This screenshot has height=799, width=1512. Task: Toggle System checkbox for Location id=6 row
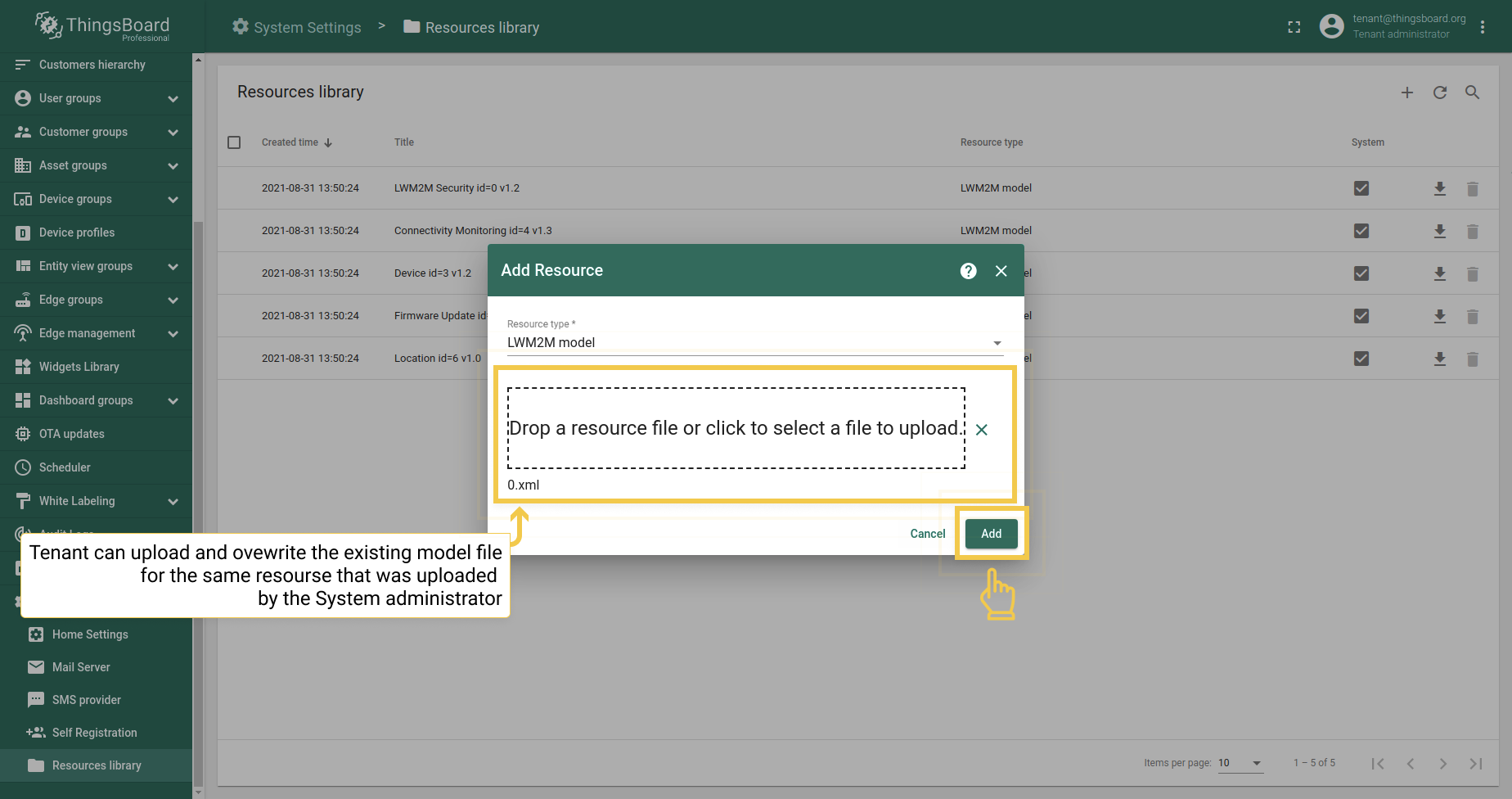tap(1361, 359)
